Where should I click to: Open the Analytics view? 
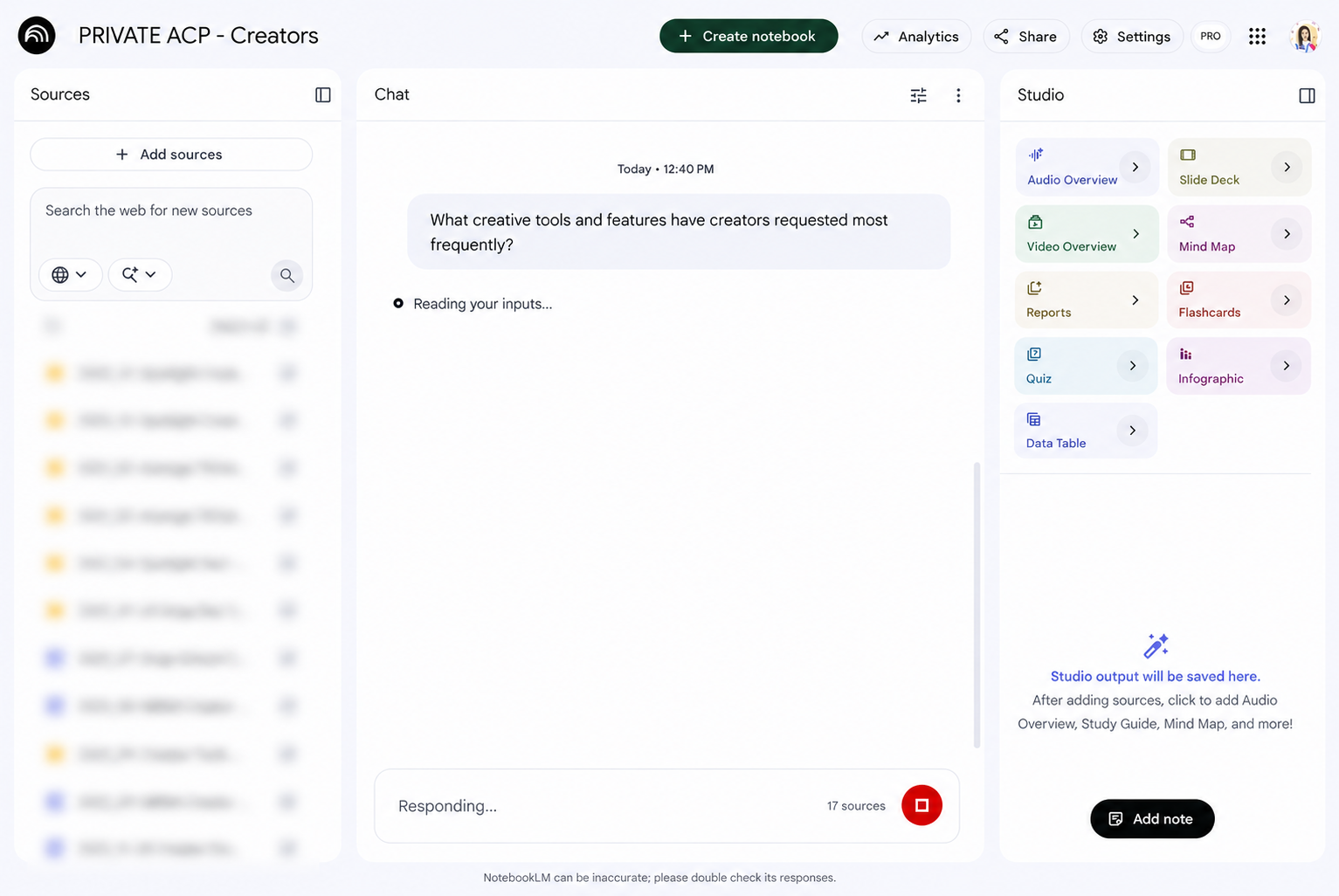(x=916, y=37)
